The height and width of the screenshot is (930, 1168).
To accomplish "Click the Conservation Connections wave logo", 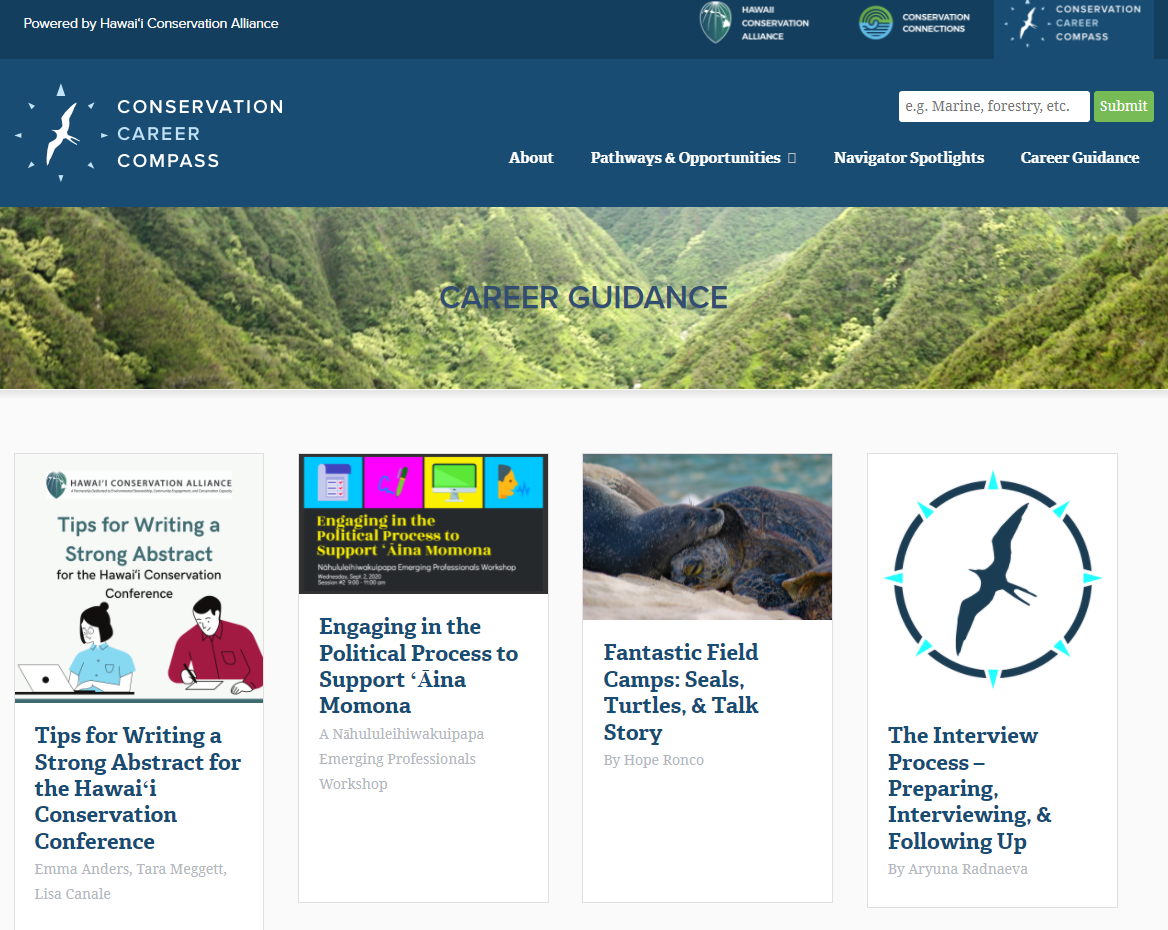I will 876,22.
